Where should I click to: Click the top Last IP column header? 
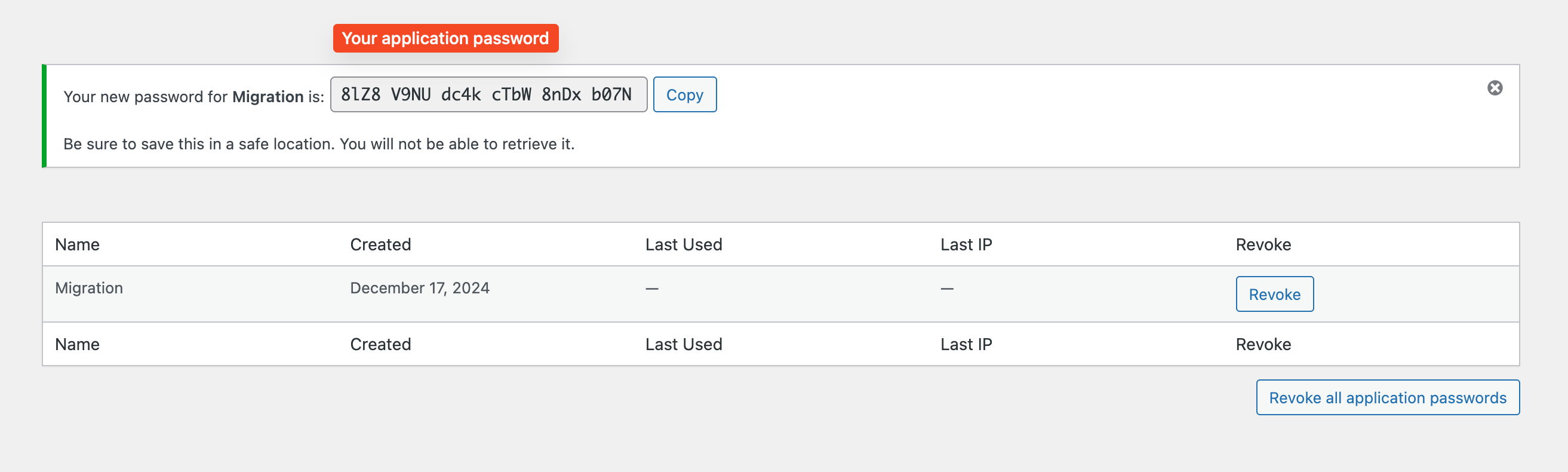click(966, 245)
